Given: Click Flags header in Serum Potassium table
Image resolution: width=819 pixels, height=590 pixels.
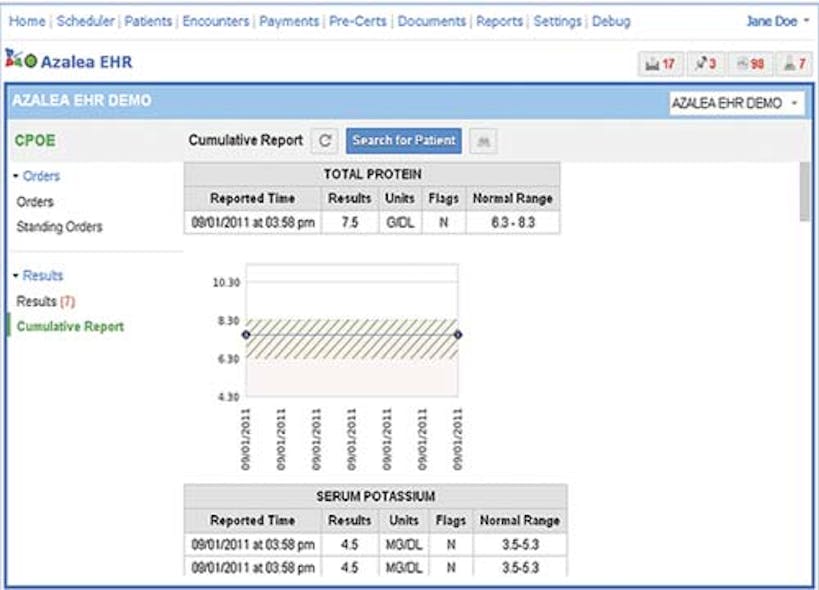Looking at the screenshot, I should coord(451,520).
